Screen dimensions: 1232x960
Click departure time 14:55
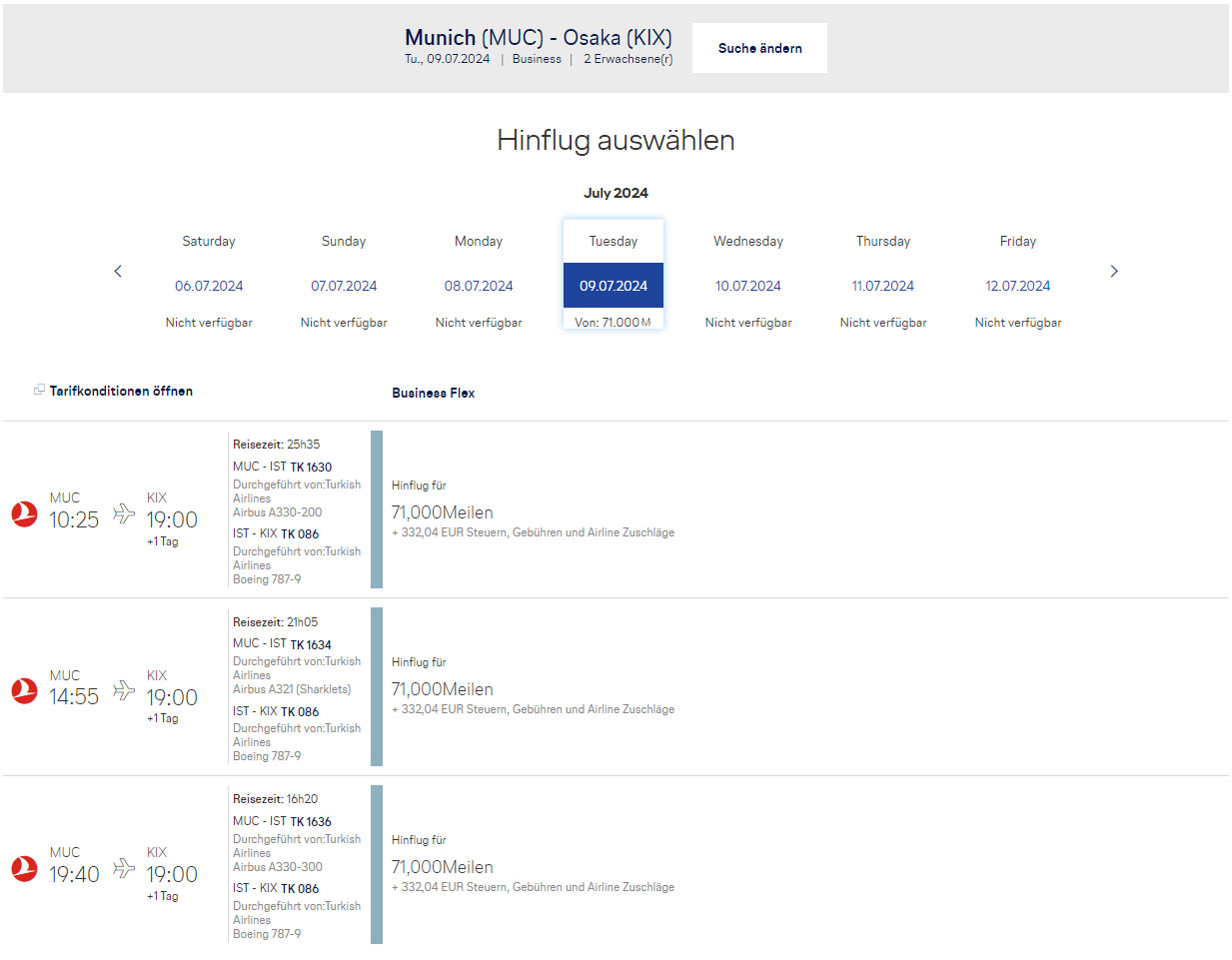pyautogui.click(x=74, y=696)
